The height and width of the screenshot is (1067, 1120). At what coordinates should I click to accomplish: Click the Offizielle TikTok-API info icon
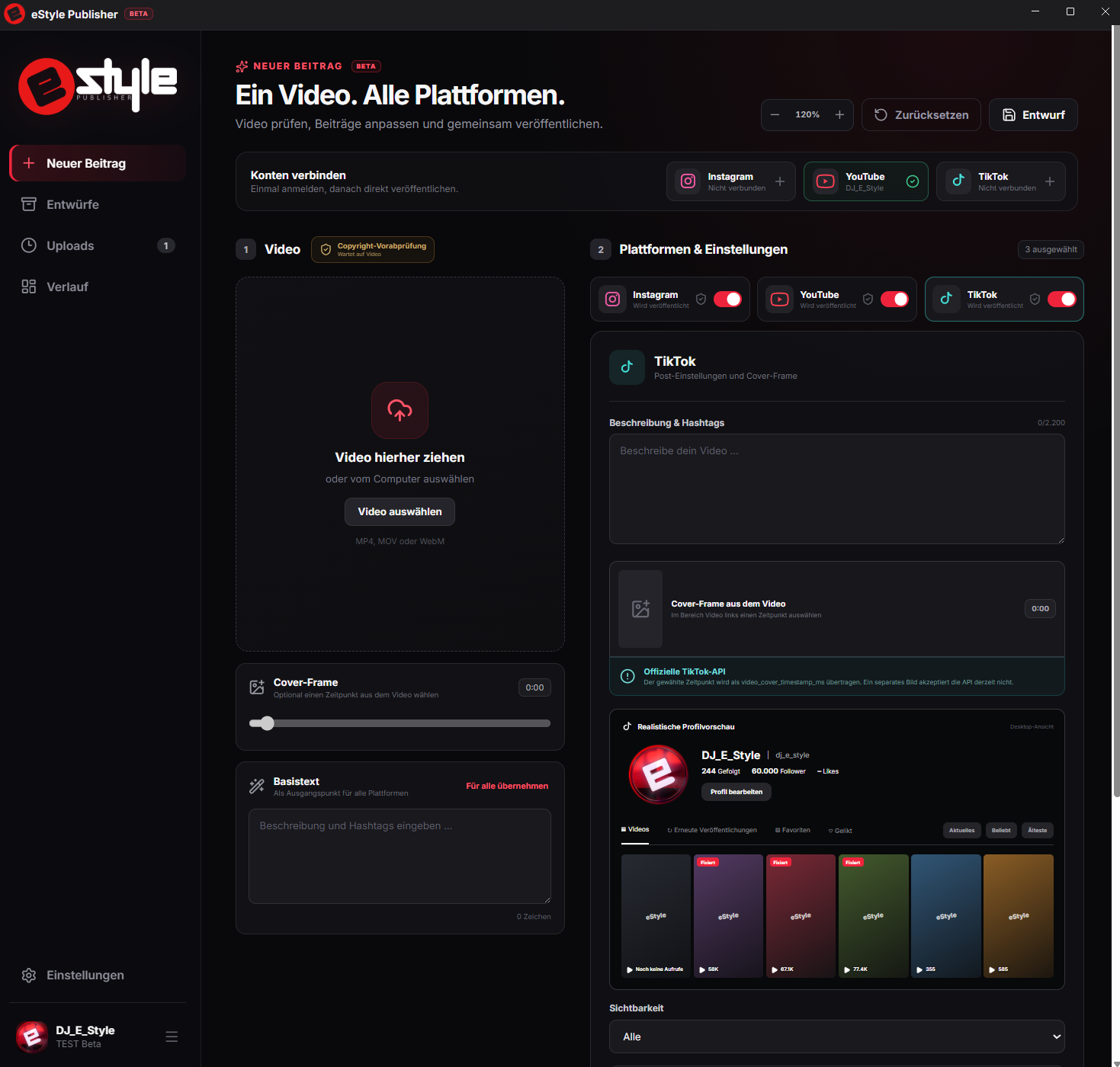[627, 676]
